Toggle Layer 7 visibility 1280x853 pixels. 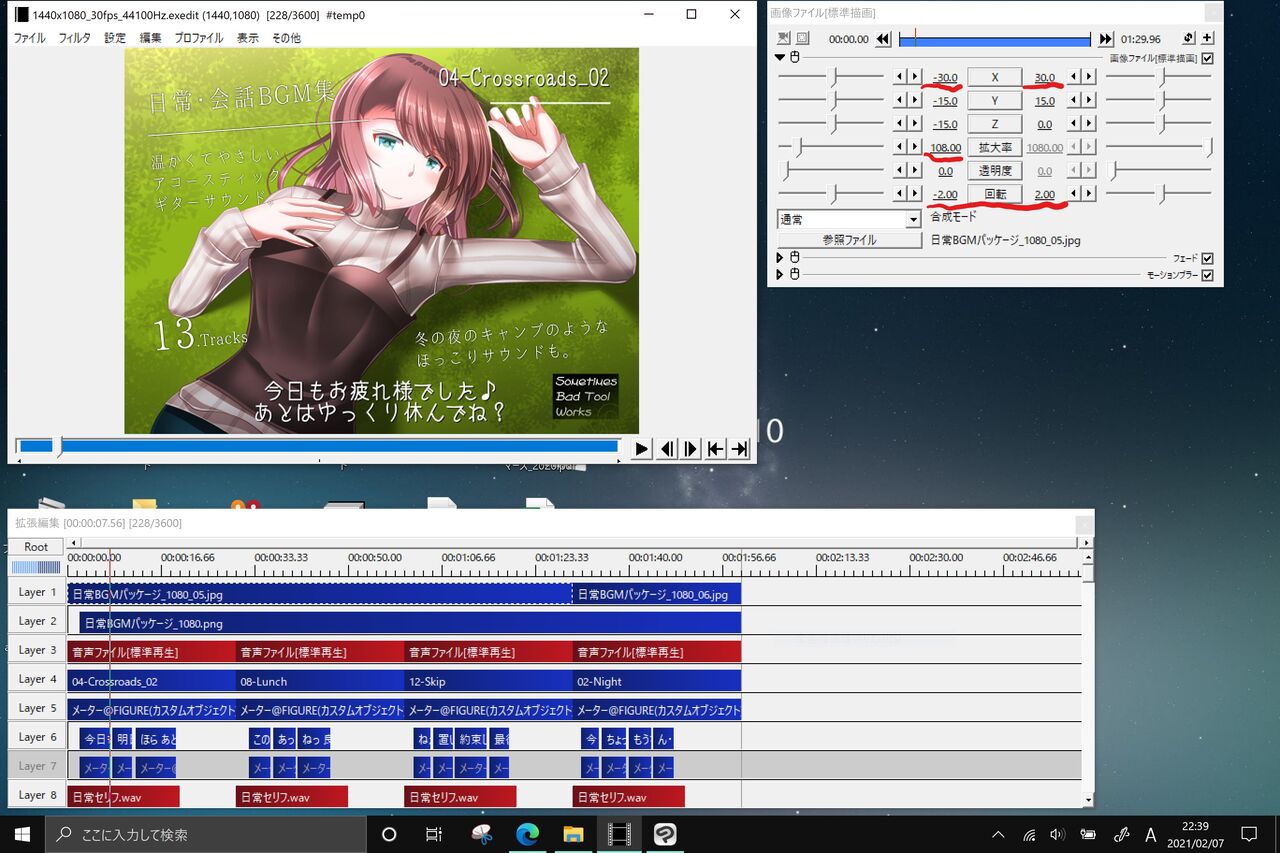click(x=36, y=766)
